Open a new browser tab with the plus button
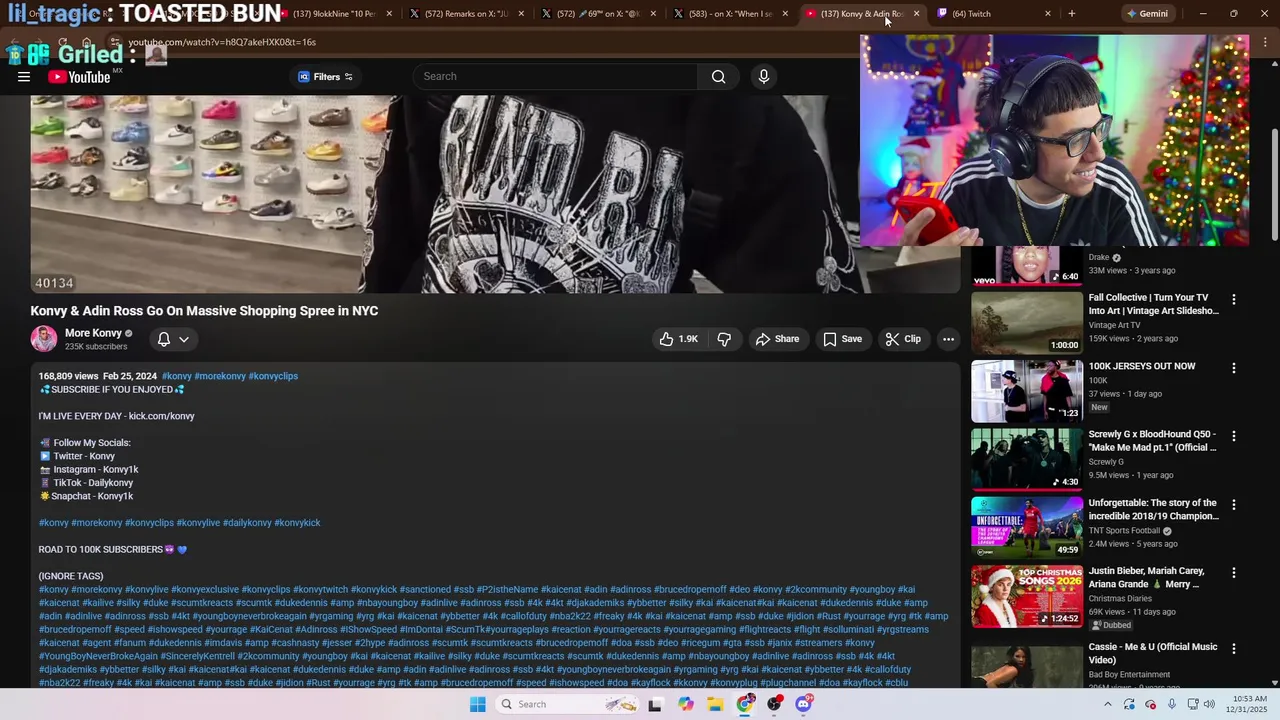Viewport: 1280px width, 720px height. [1071, 14]
